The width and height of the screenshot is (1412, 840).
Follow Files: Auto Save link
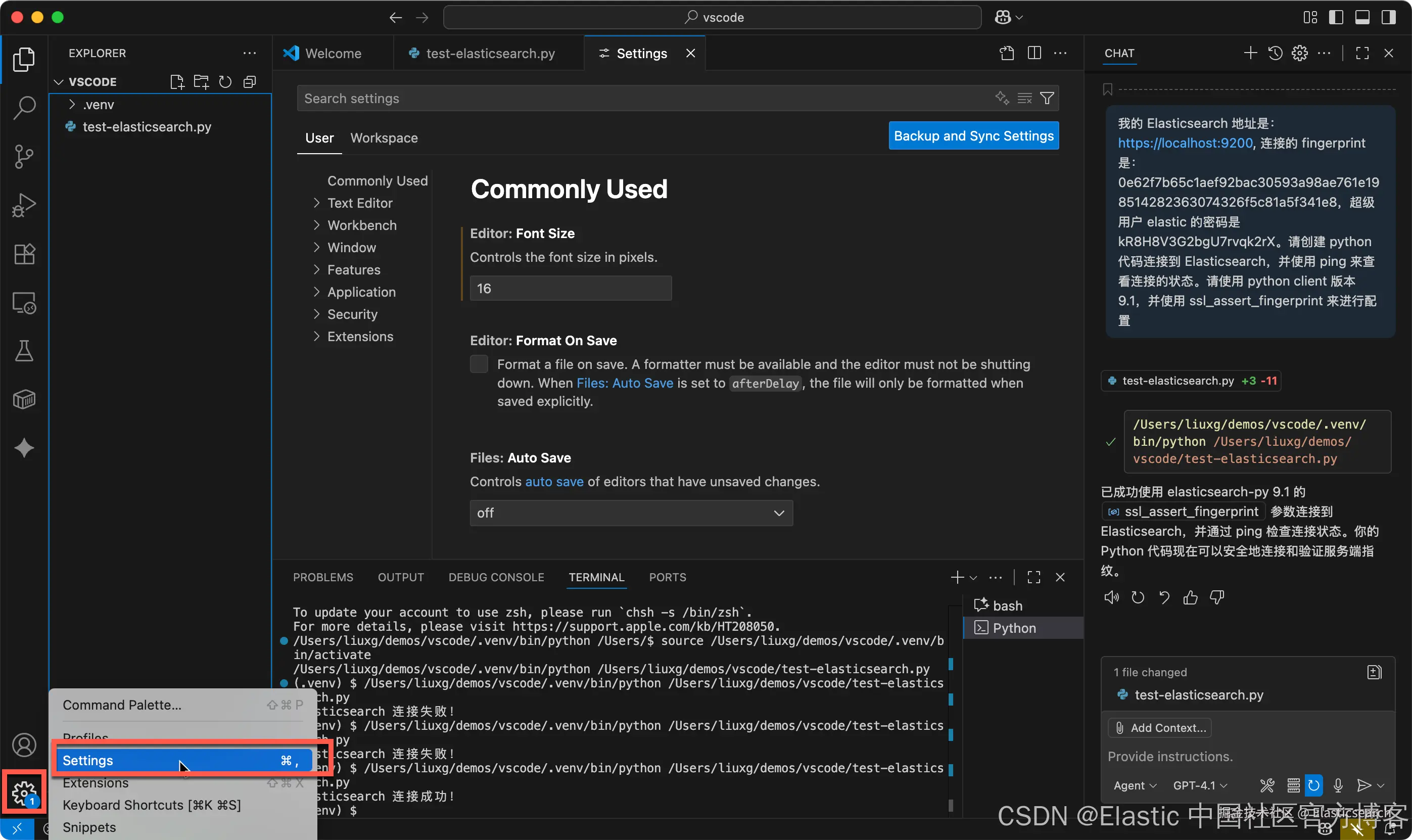point(625,383)
